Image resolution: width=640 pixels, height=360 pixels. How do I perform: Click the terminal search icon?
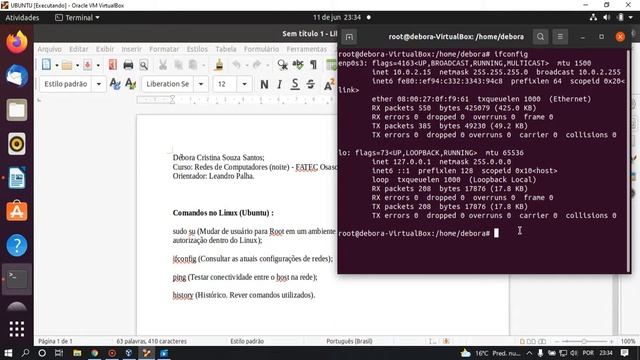(540, 37)
